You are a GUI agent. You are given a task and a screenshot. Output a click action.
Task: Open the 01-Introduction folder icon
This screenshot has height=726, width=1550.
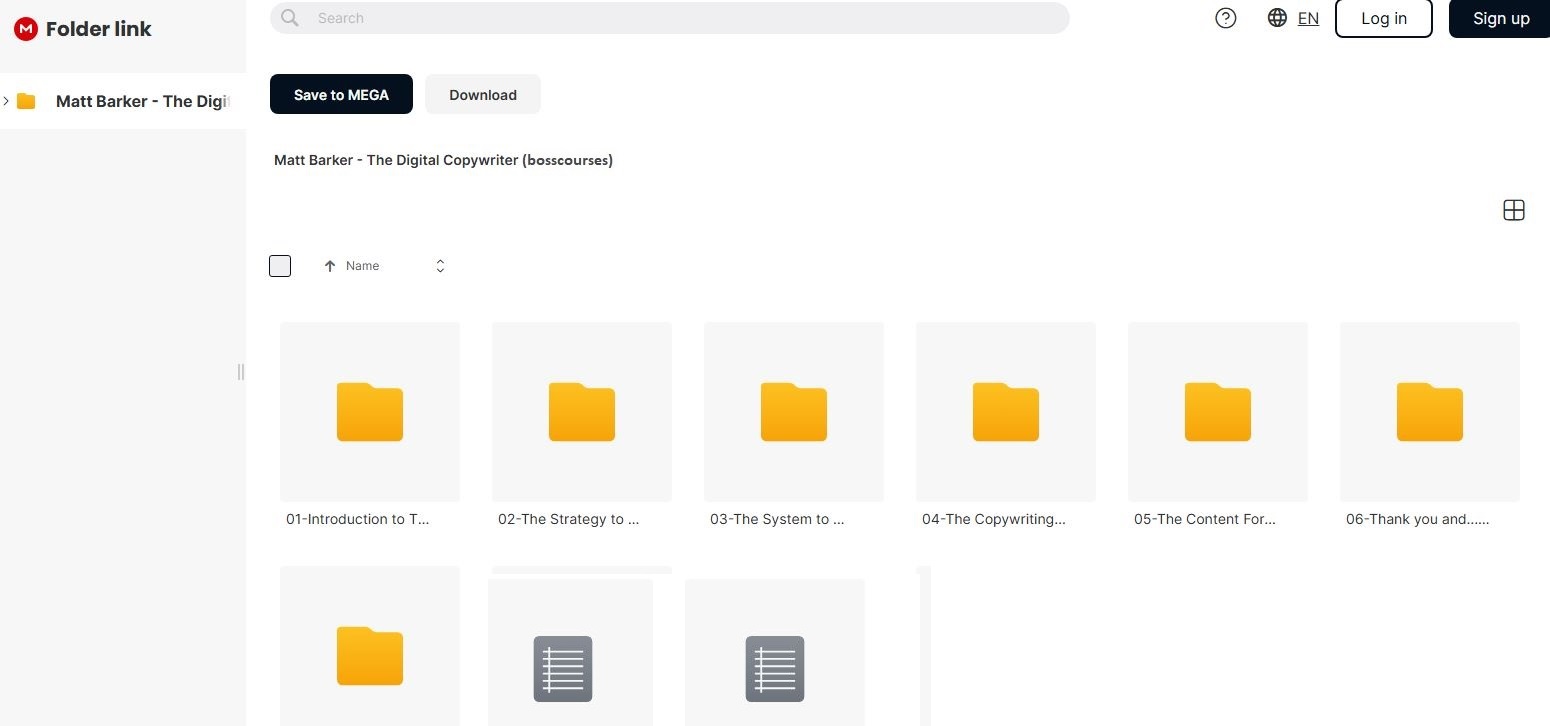click(370, 411)
